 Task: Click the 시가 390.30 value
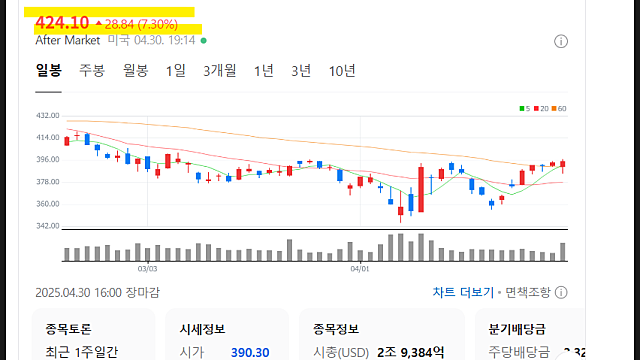(x=250, y=352)
